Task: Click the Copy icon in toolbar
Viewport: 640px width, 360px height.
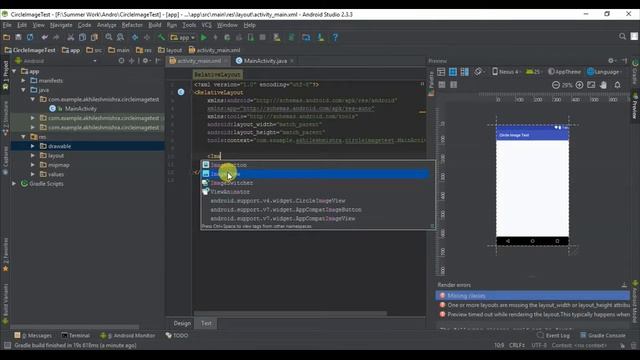Action: pos(82,37)
